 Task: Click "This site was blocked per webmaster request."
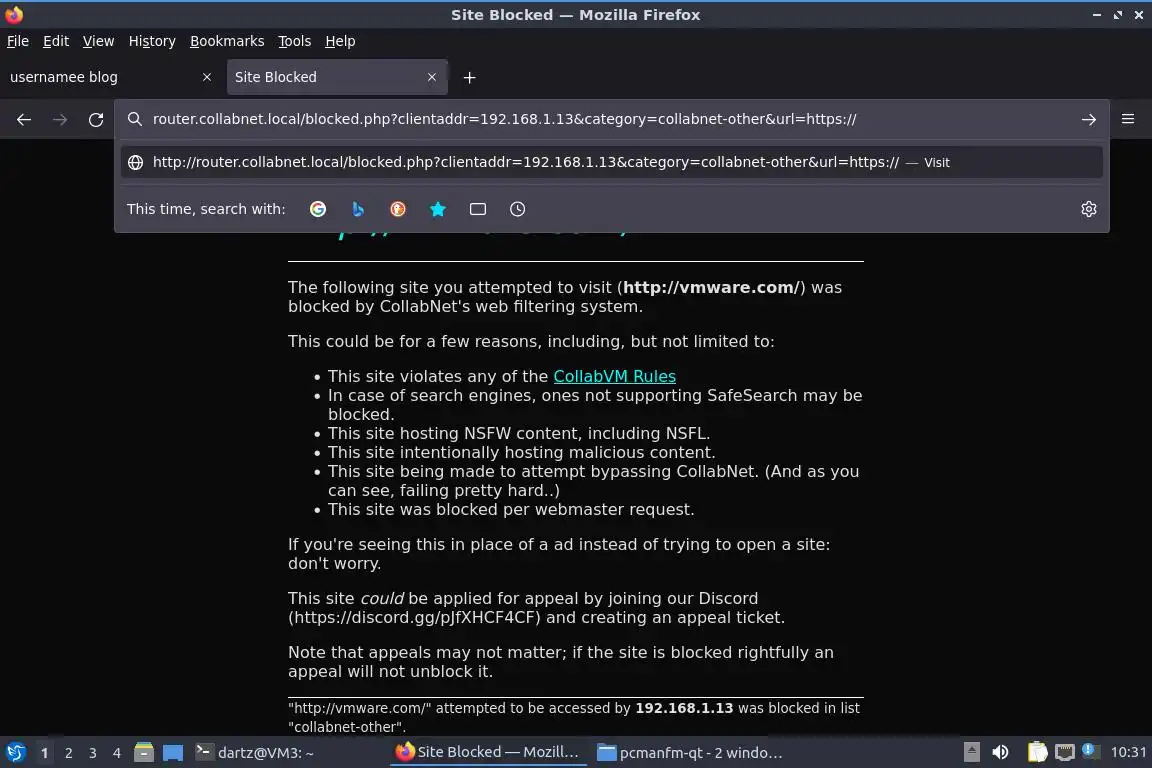click(511, 509)
